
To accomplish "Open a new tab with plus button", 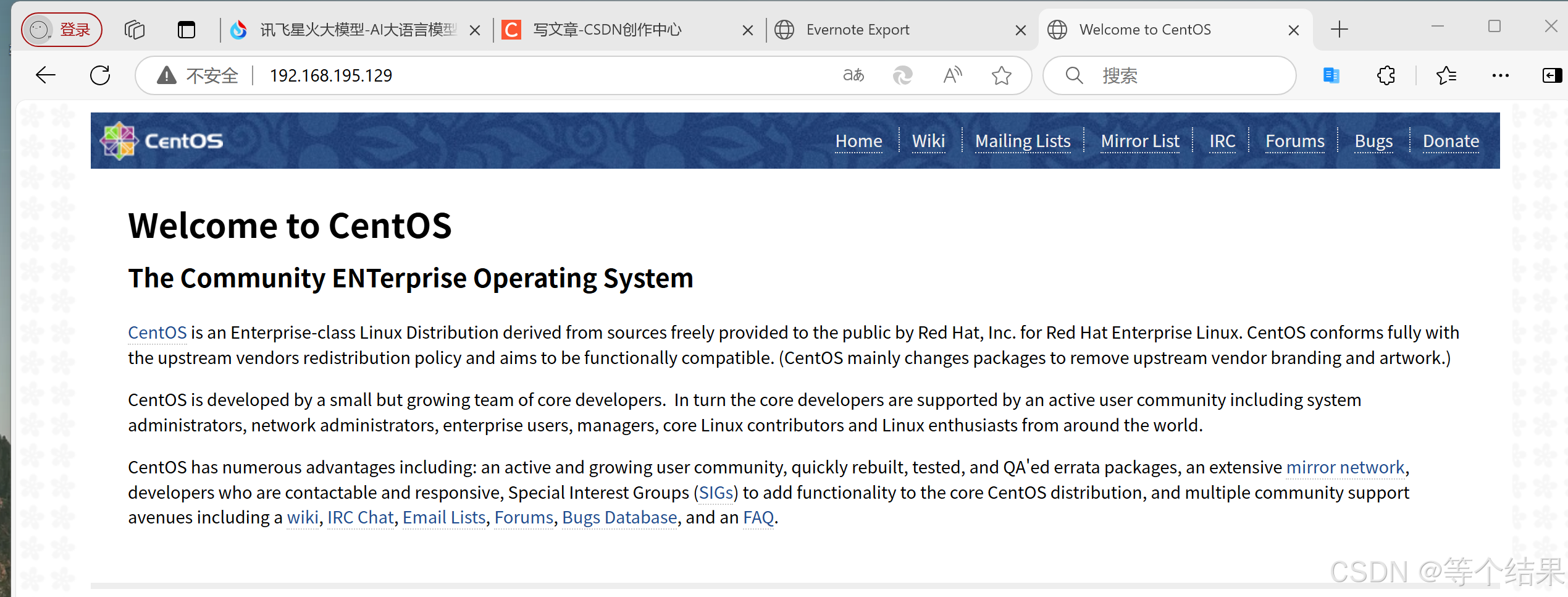I will coord(1340,29).
